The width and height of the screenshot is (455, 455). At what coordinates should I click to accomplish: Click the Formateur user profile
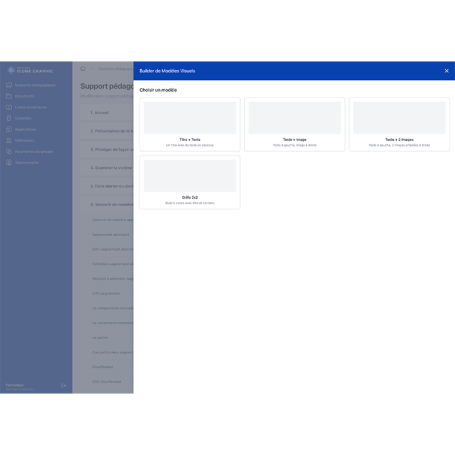20,387
